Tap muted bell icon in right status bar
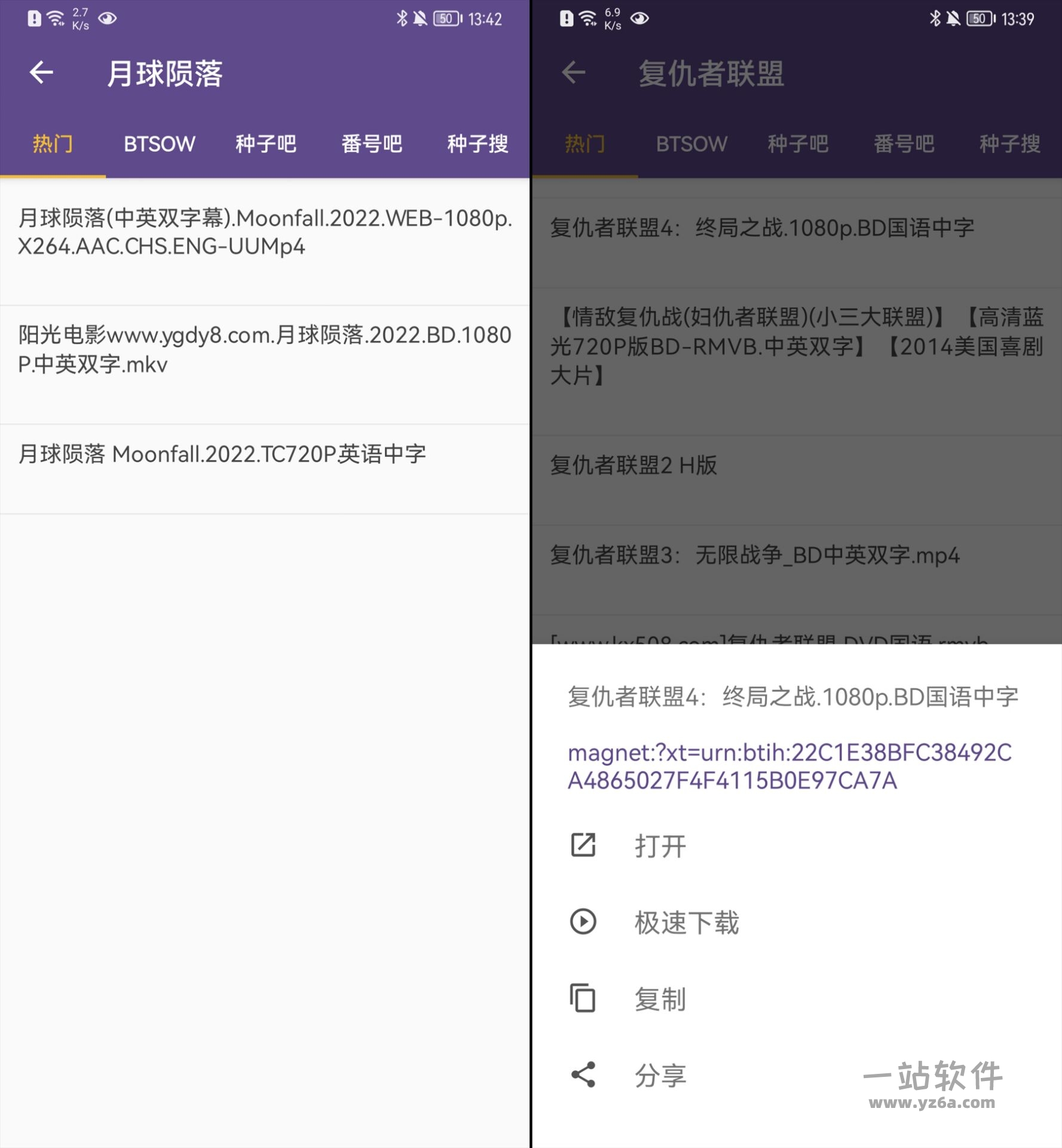Screen dimensions: 1062x1148 click(953, 19)
